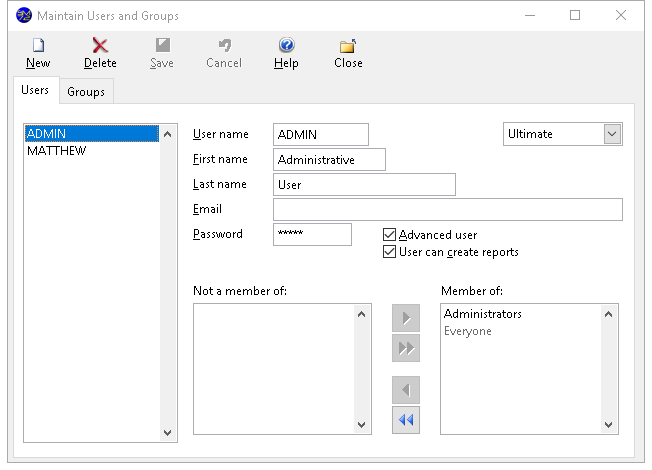
Task: Select Everyone in Member of list
Action: click(521, 331)
